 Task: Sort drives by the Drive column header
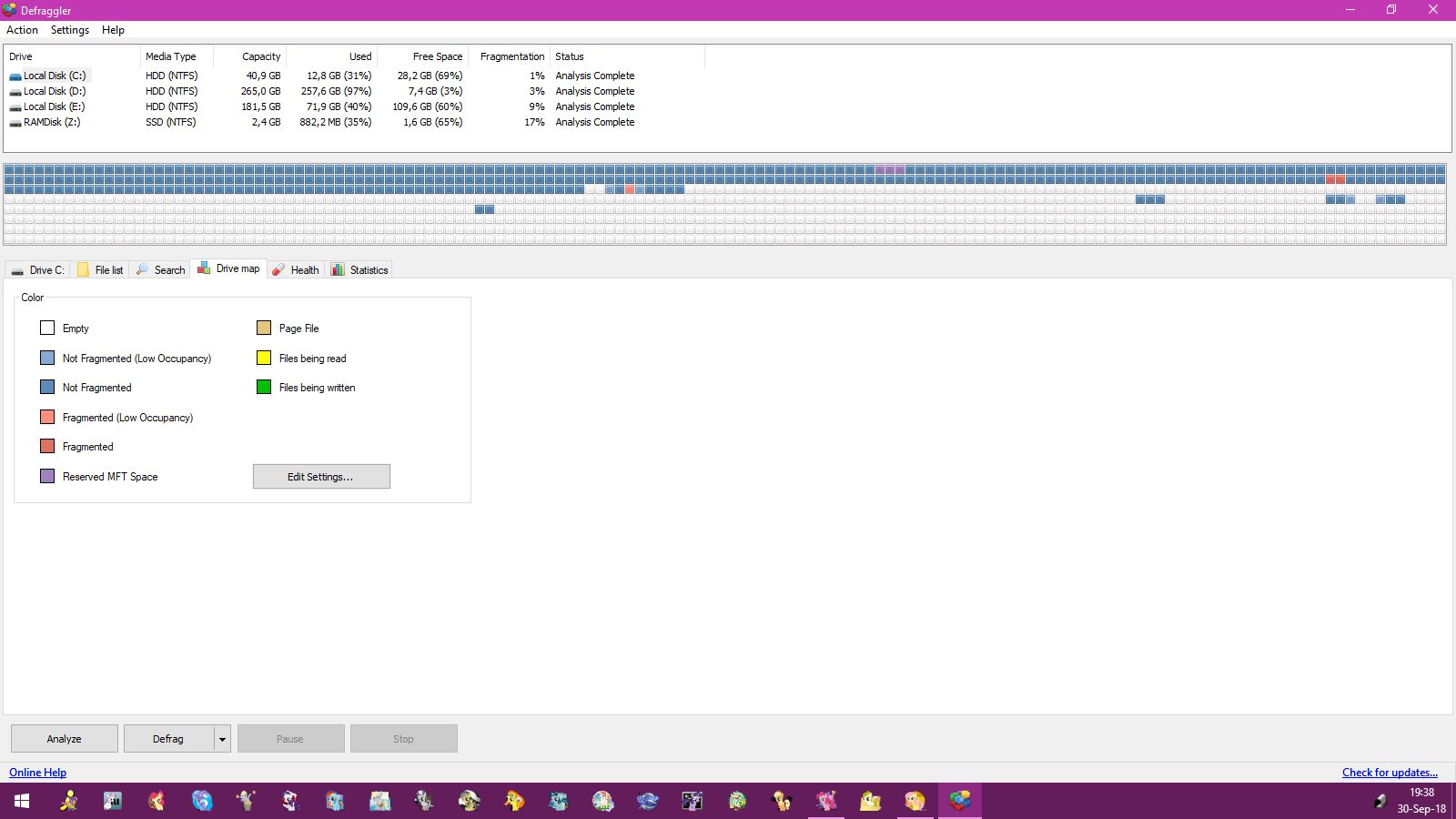tap(72, 56)
